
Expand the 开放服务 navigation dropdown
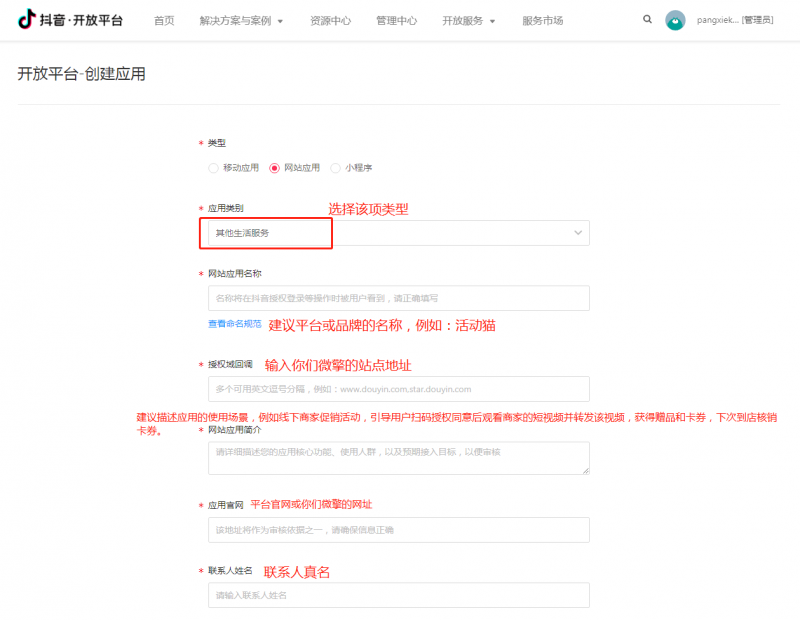coord(468,20)
